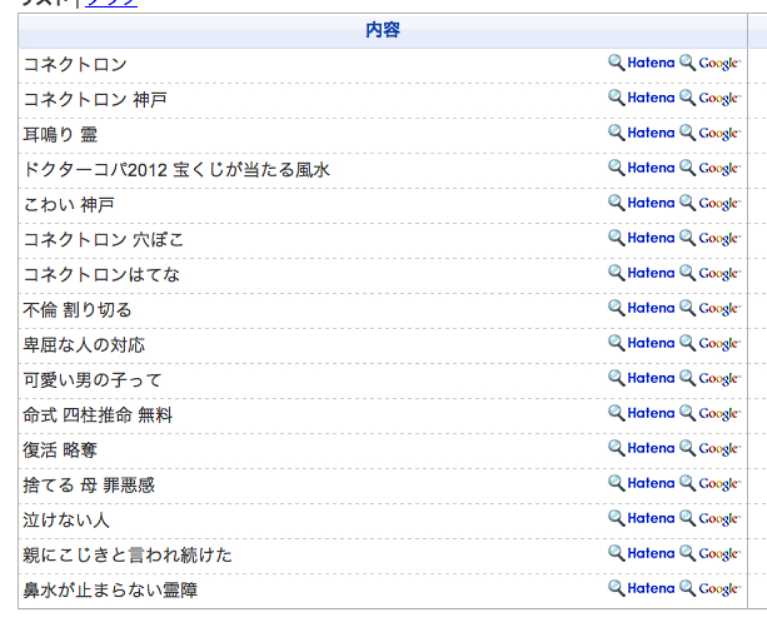This screenshot has height=627, width=767.
Task: Select the keyword 泣けない人
Action: pos(66,520)
